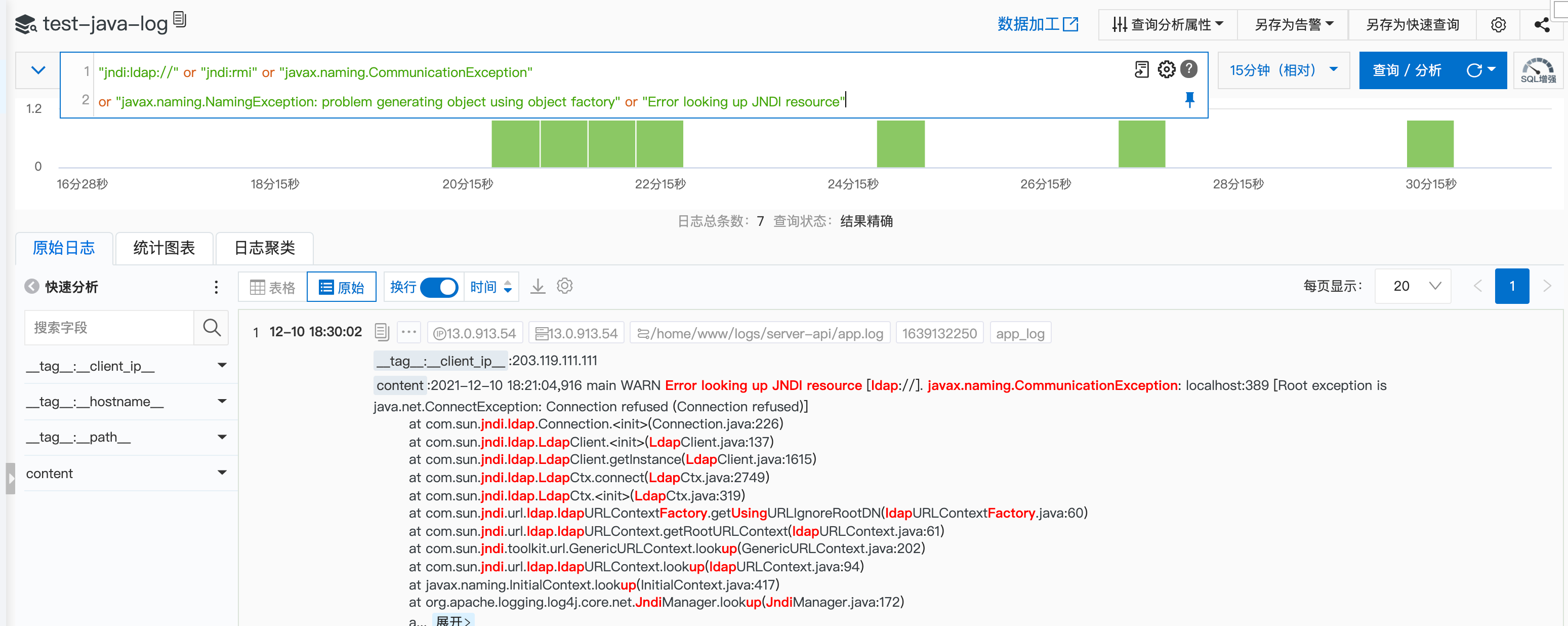Switch to 表格 view
The height and width of the screenshot is (626, 1568).
[273, 287]
